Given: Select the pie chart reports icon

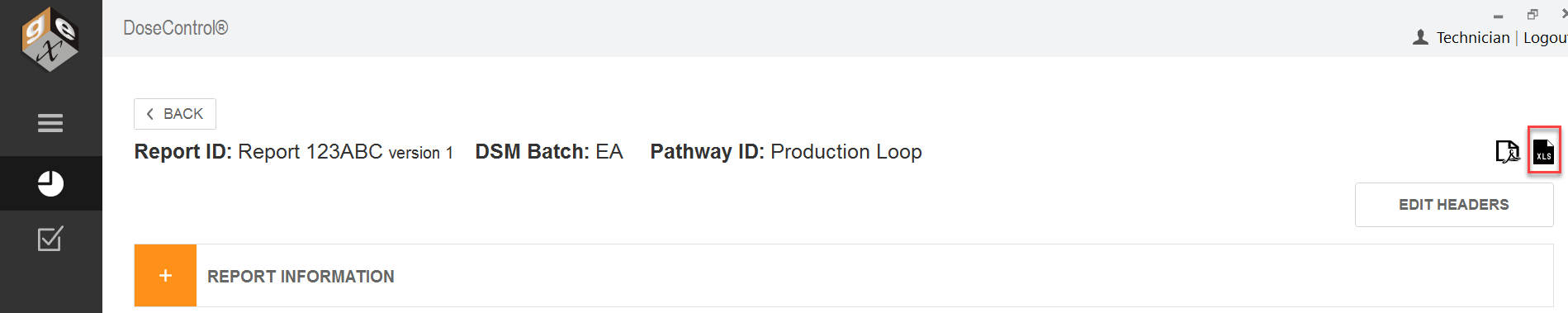Looking at the screenshot, I should [x=50, y=183].
